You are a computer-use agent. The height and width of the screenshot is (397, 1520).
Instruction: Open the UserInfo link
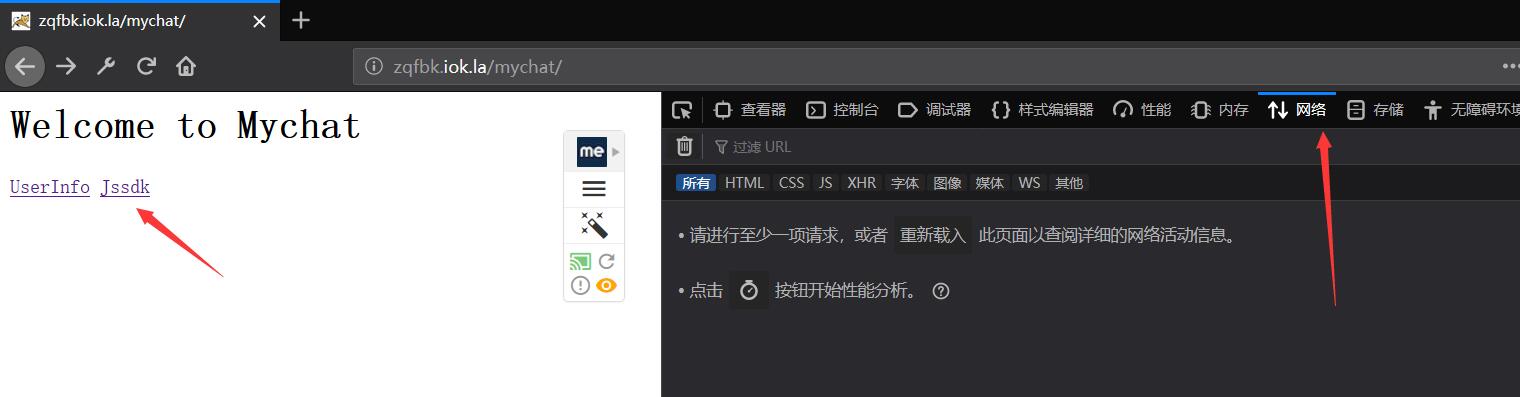tap(50, 187)
